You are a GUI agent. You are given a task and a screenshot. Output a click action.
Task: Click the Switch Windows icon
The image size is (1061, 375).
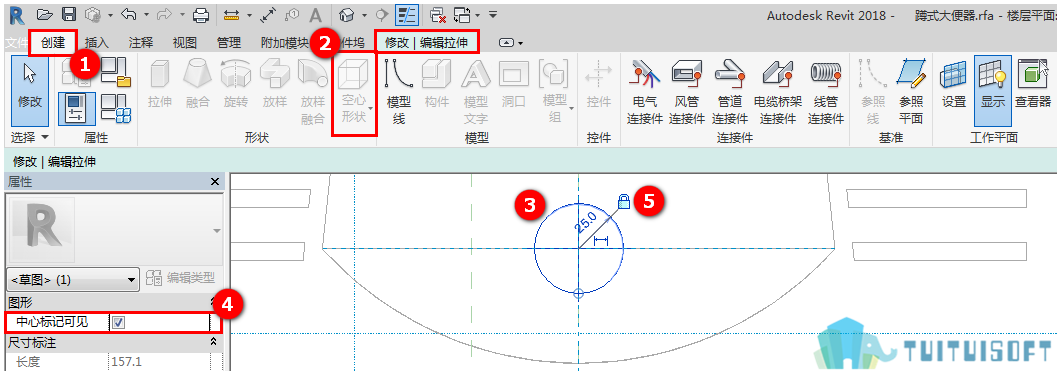(462, 14)
